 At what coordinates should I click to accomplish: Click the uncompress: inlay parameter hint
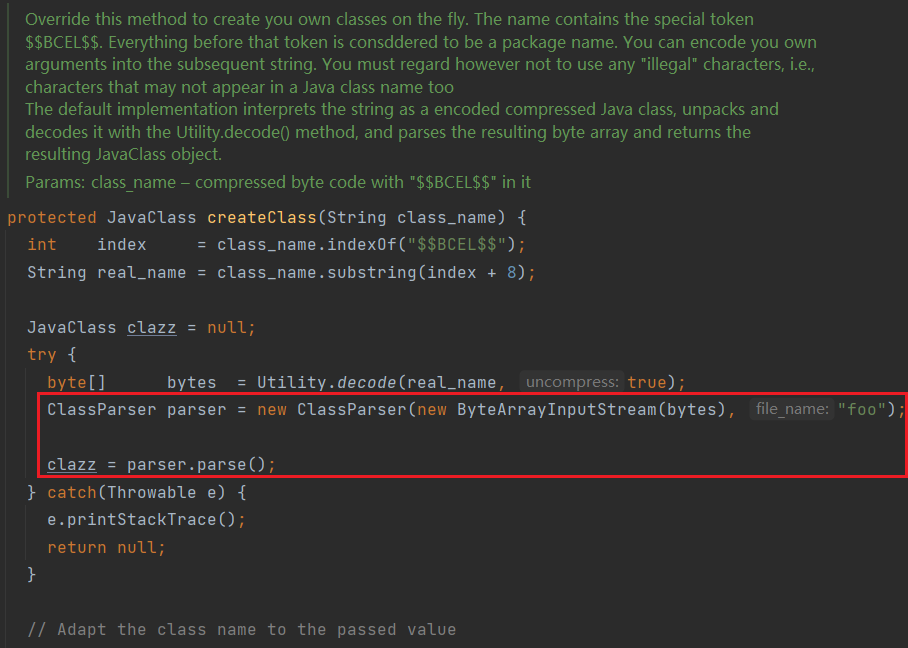[x=572, y=382]
